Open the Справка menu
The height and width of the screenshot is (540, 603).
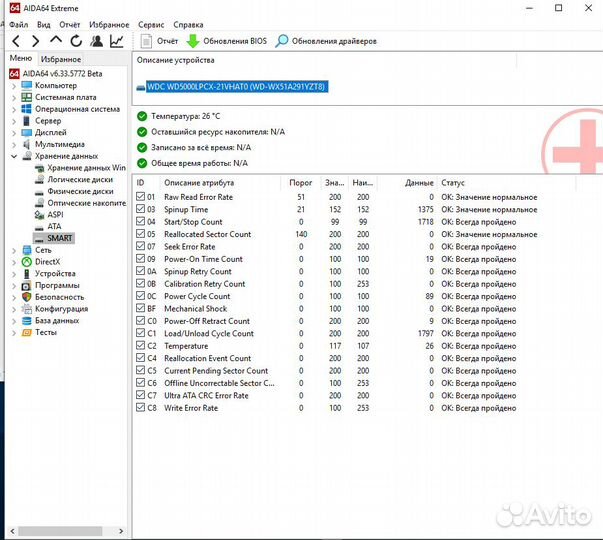(188, 25)
